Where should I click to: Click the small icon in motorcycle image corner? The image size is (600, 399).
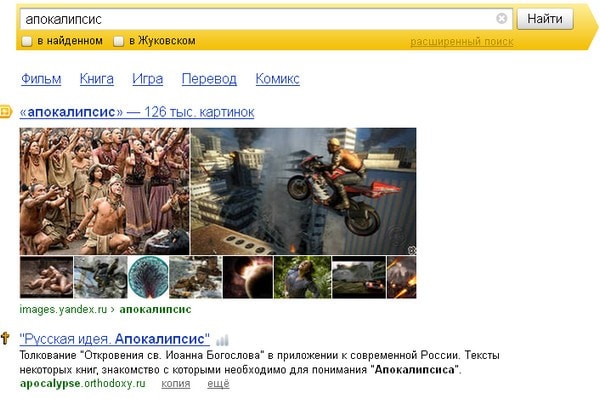tap(412, 251)
